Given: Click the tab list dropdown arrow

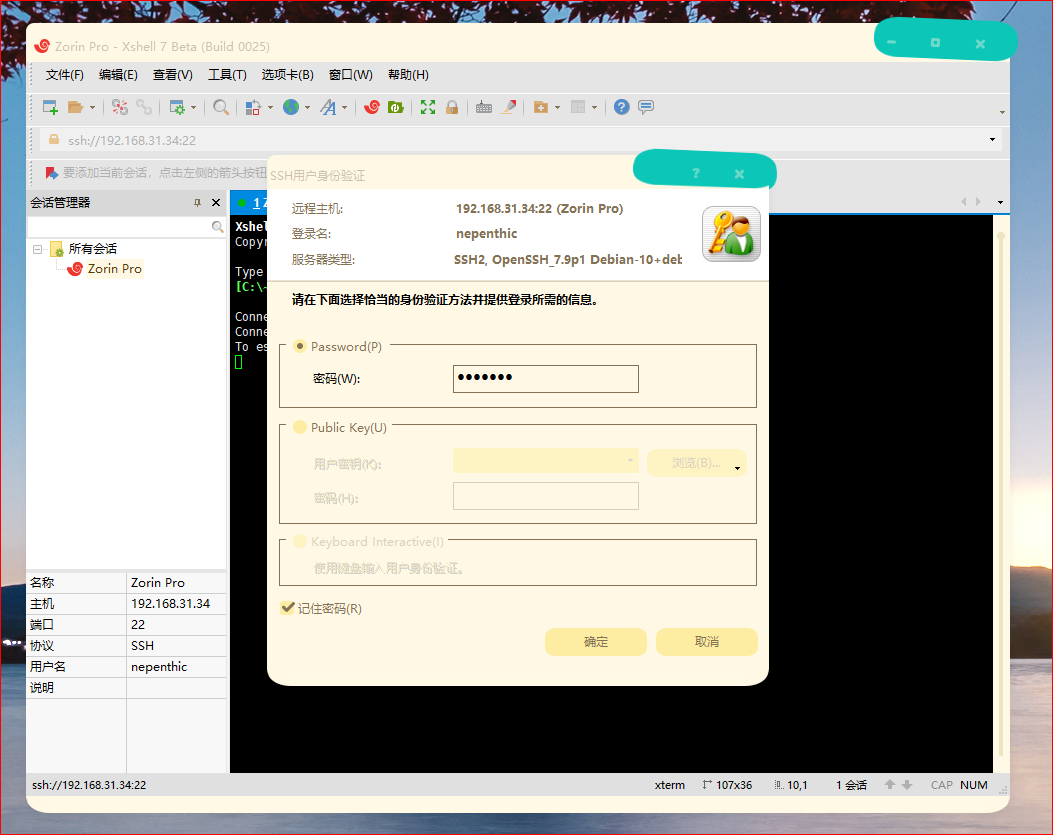Looking at the screenshot, I should click(1000, 202).
